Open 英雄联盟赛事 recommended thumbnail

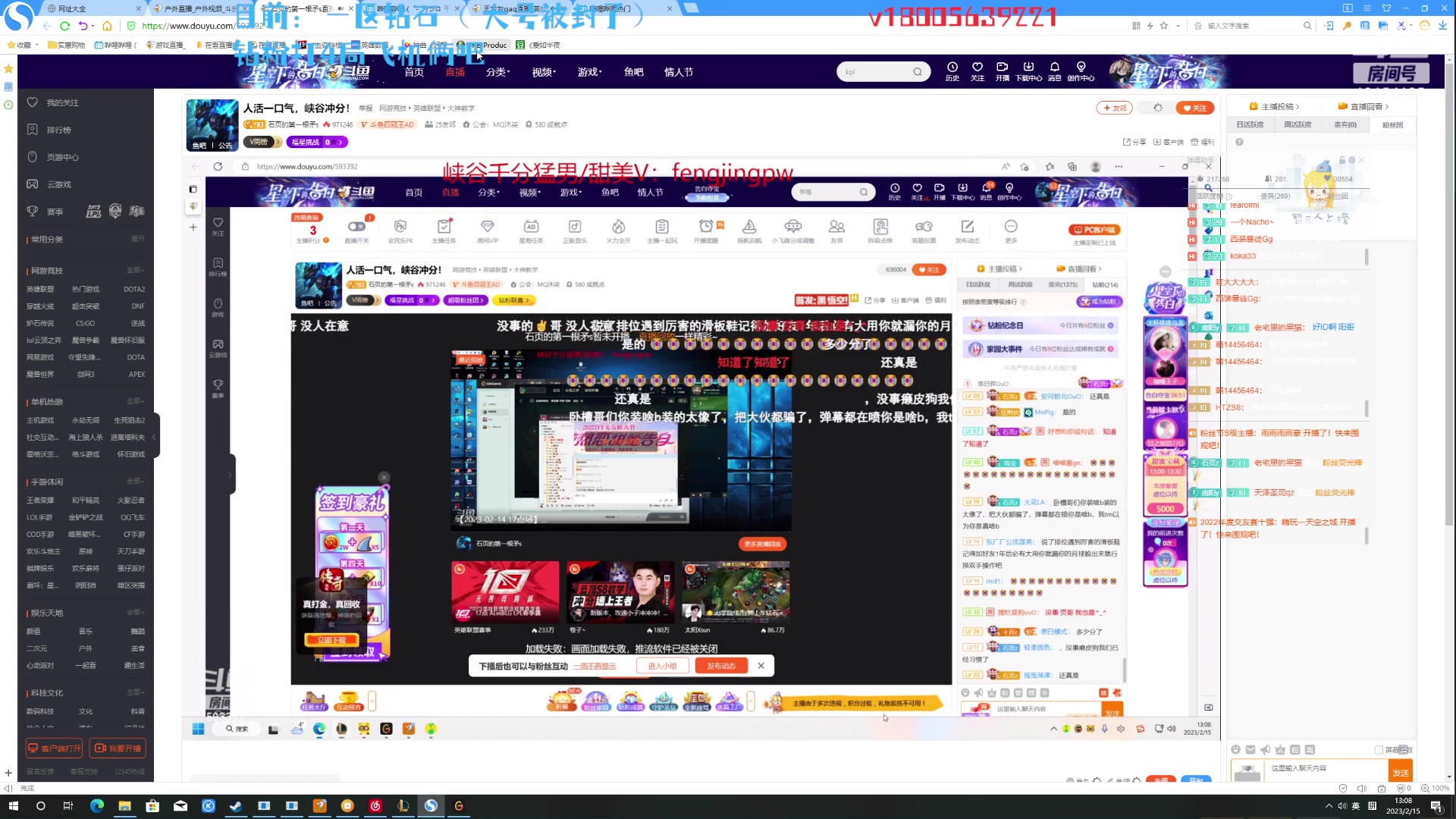click(x=505, y=591)
